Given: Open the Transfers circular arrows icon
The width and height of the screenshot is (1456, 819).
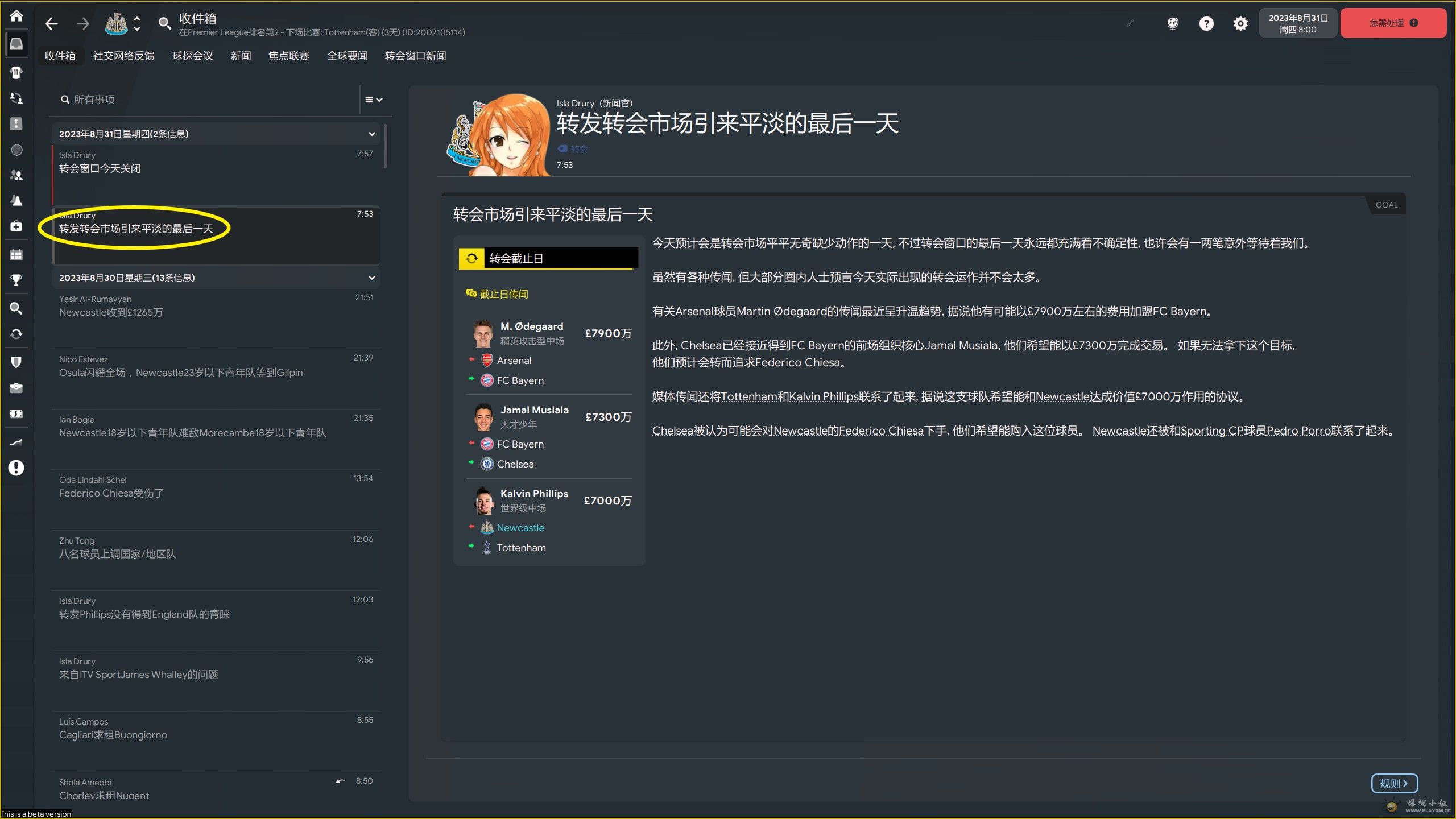Looking at the screenshot, I should coord(16,334).
